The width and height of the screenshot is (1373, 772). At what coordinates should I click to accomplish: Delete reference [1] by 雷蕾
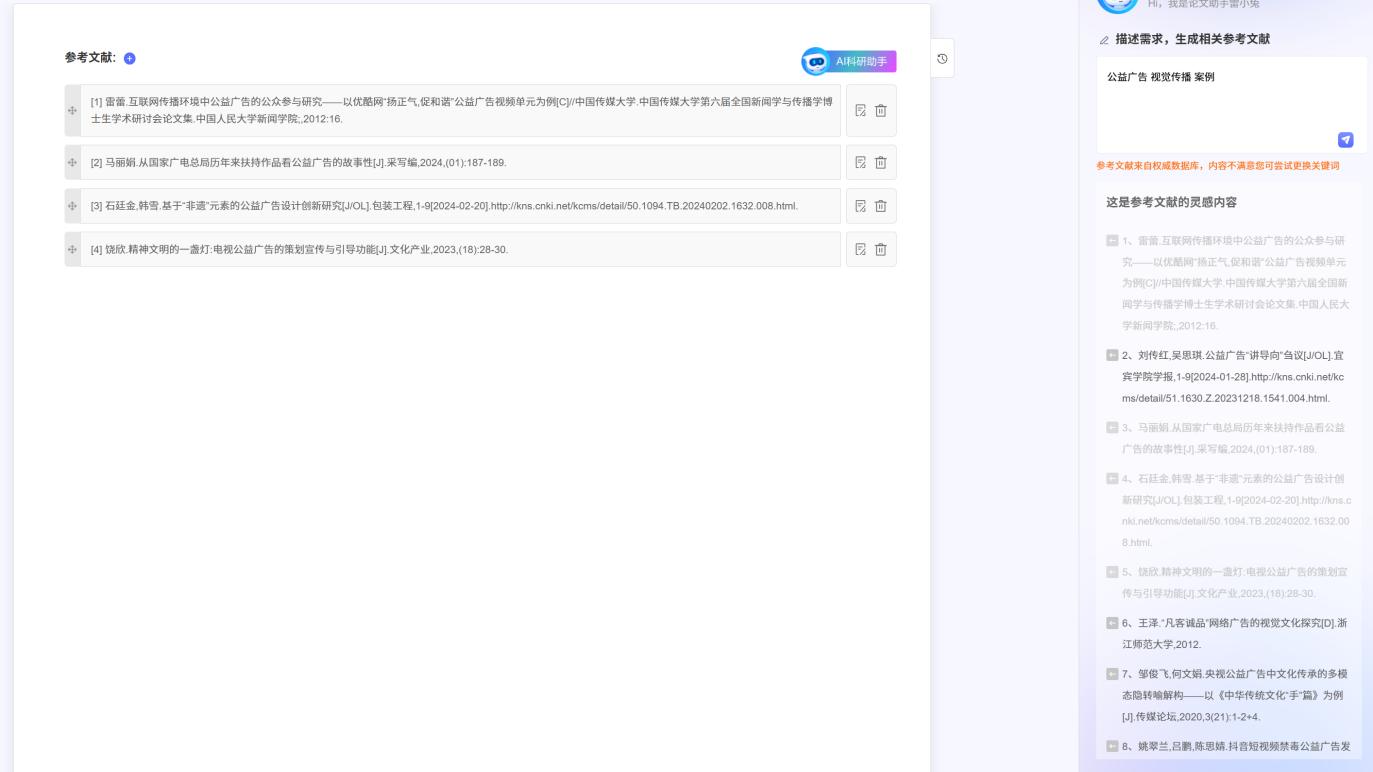(881, 110)
